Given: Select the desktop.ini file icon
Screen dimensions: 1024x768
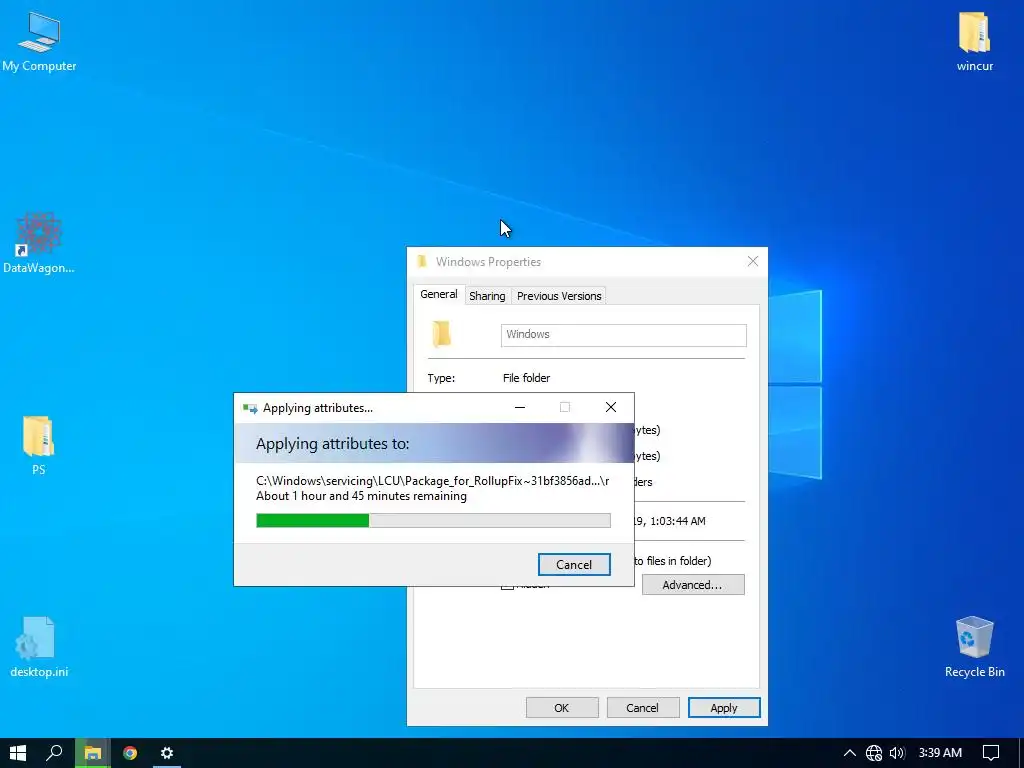Looking at the screenshot, I should (39, 647).
